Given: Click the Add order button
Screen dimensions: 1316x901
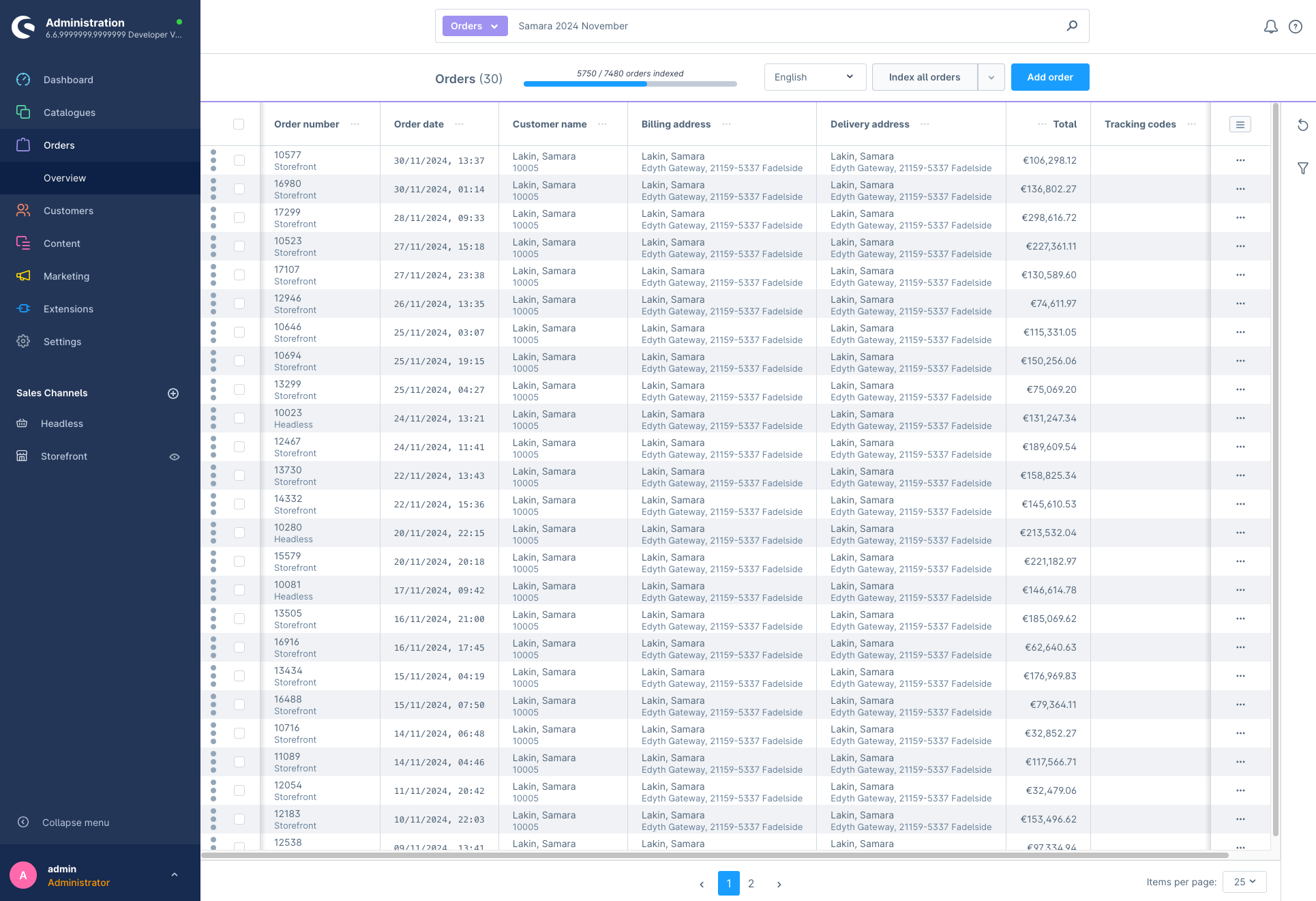Looking at the screenshot, I should tap(1049, 76).
